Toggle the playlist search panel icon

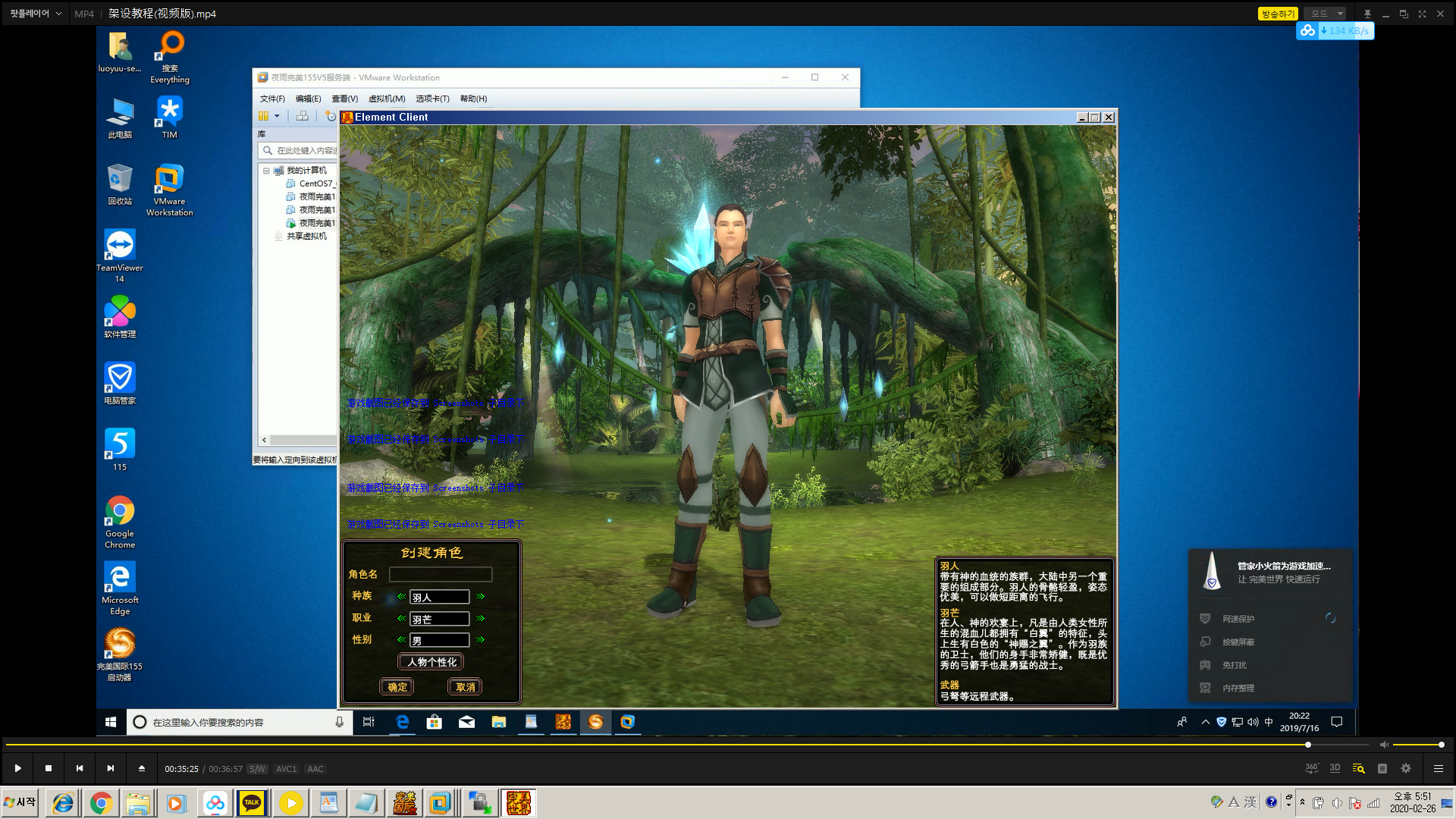click(1358, 768)
